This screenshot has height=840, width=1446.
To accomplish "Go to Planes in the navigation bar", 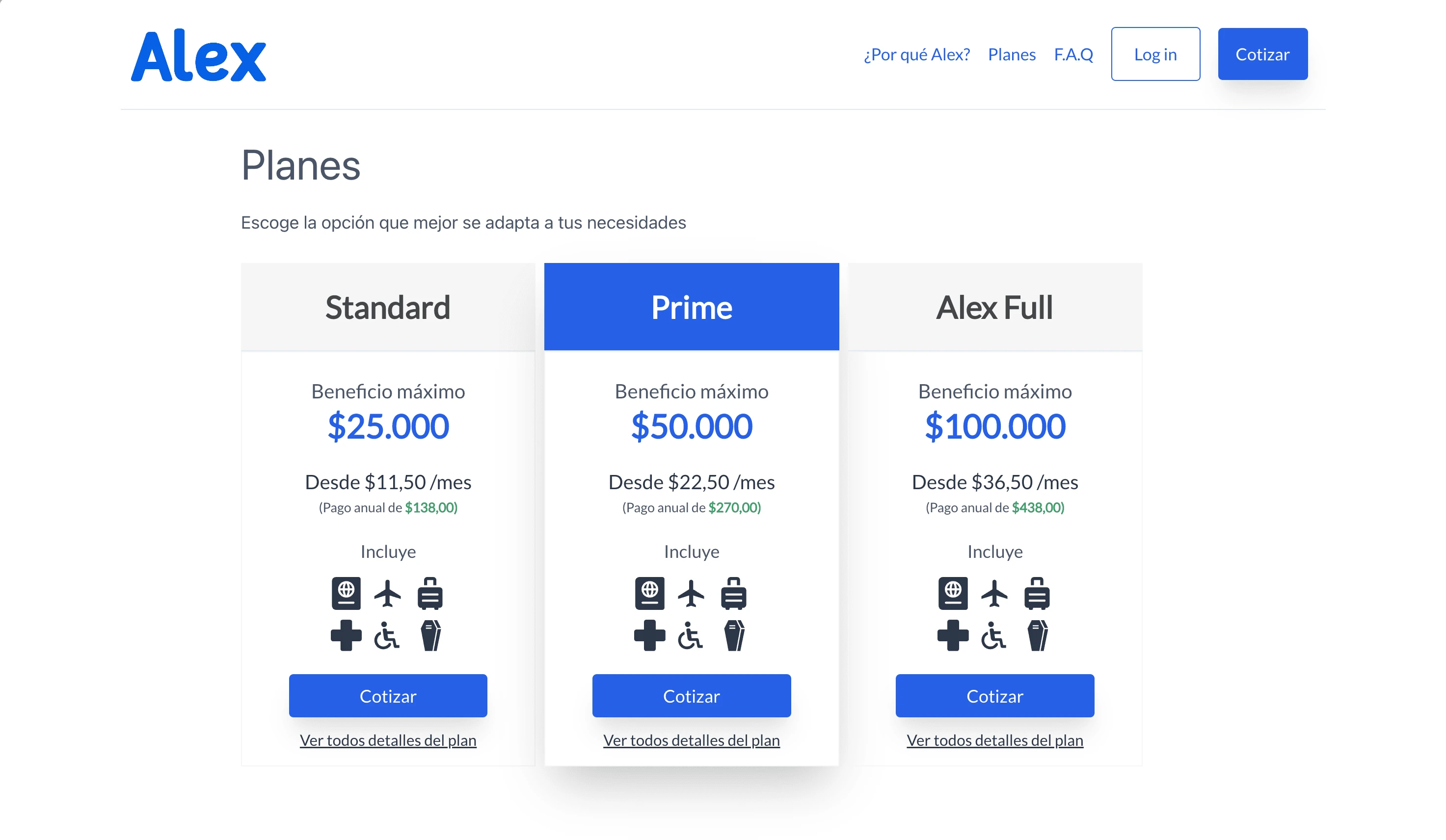I will [1012, 54].
